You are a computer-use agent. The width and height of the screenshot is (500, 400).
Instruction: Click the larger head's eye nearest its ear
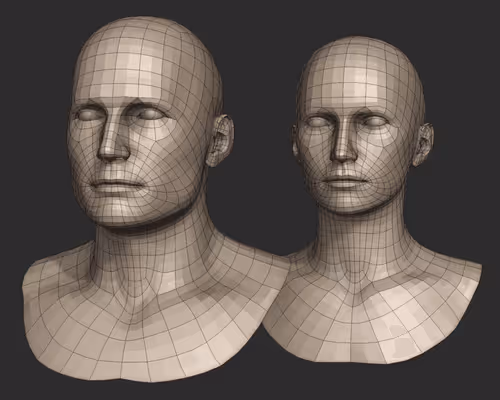click(x=149, y=114)
